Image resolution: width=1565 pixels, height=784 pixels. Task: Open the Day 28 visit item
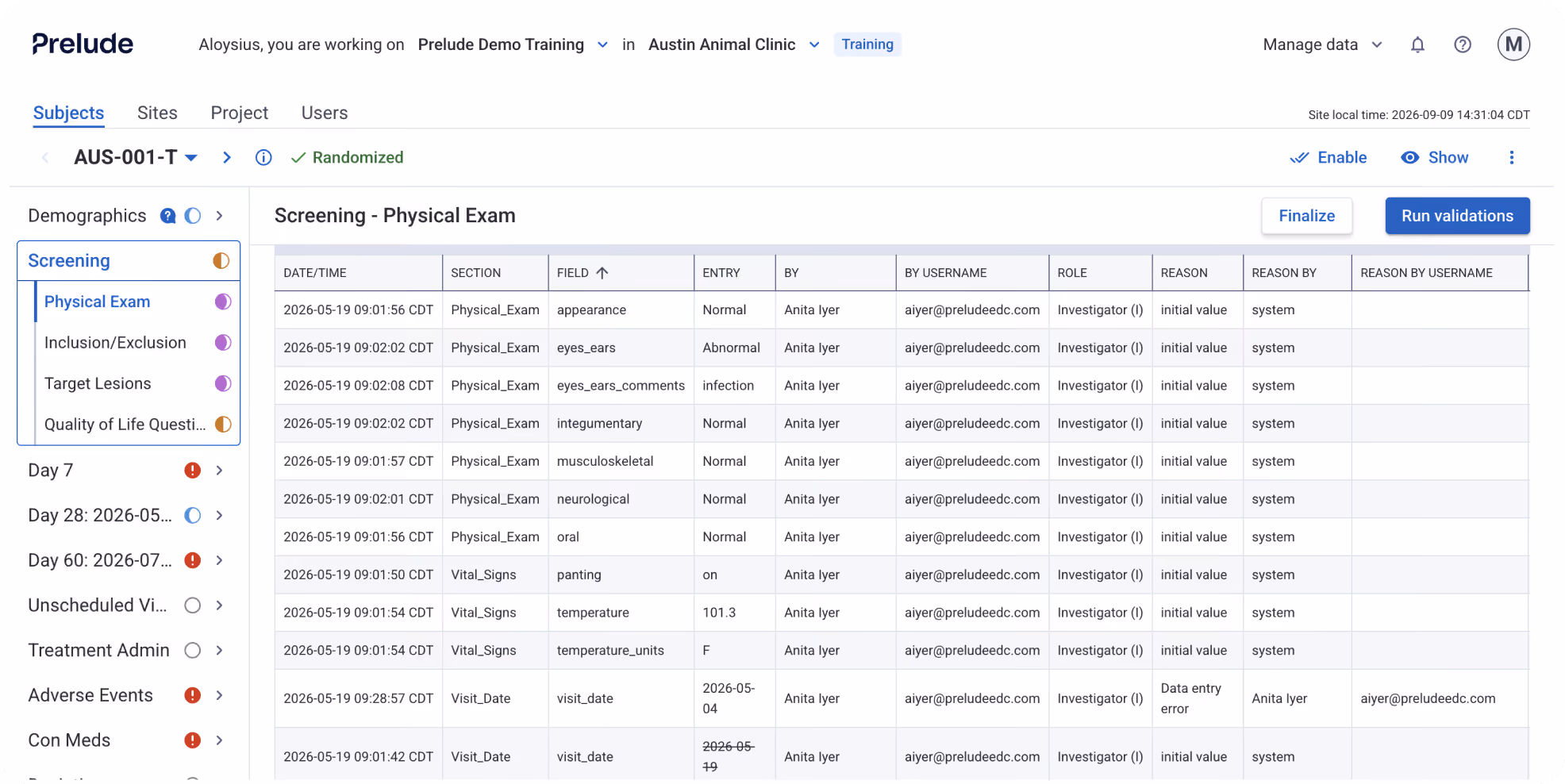click(x=100, y=516)
